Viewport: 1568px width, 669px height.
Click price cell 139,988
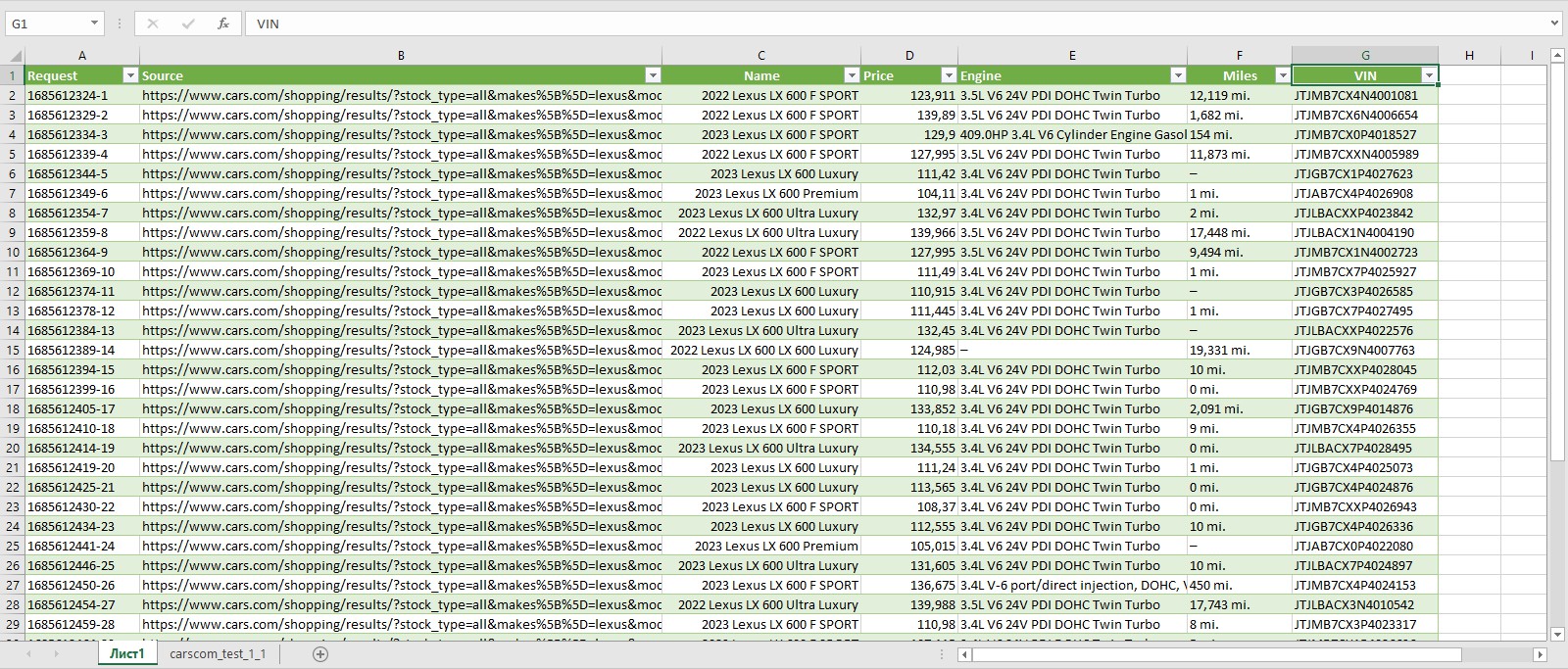pos(909,604)
